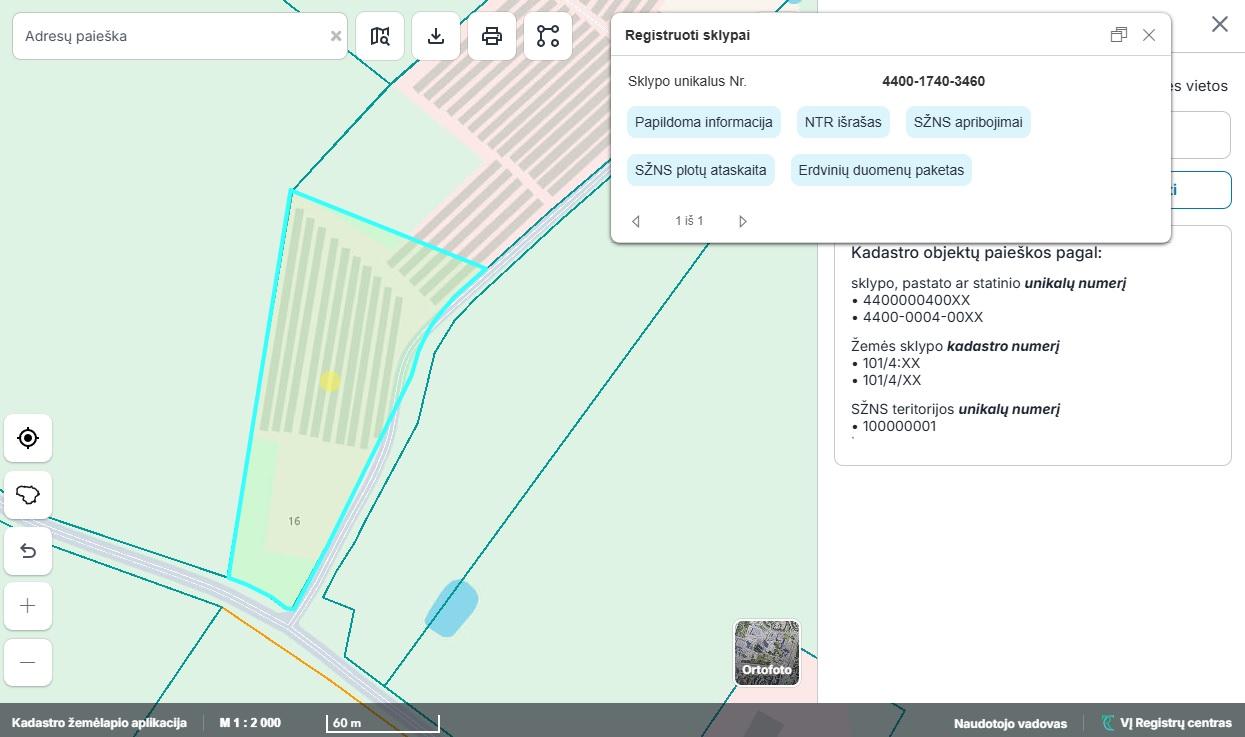This screenshot has width=1245, height=737.
Task: Switch basemap to Ortofoto
Action: (767, 653)
